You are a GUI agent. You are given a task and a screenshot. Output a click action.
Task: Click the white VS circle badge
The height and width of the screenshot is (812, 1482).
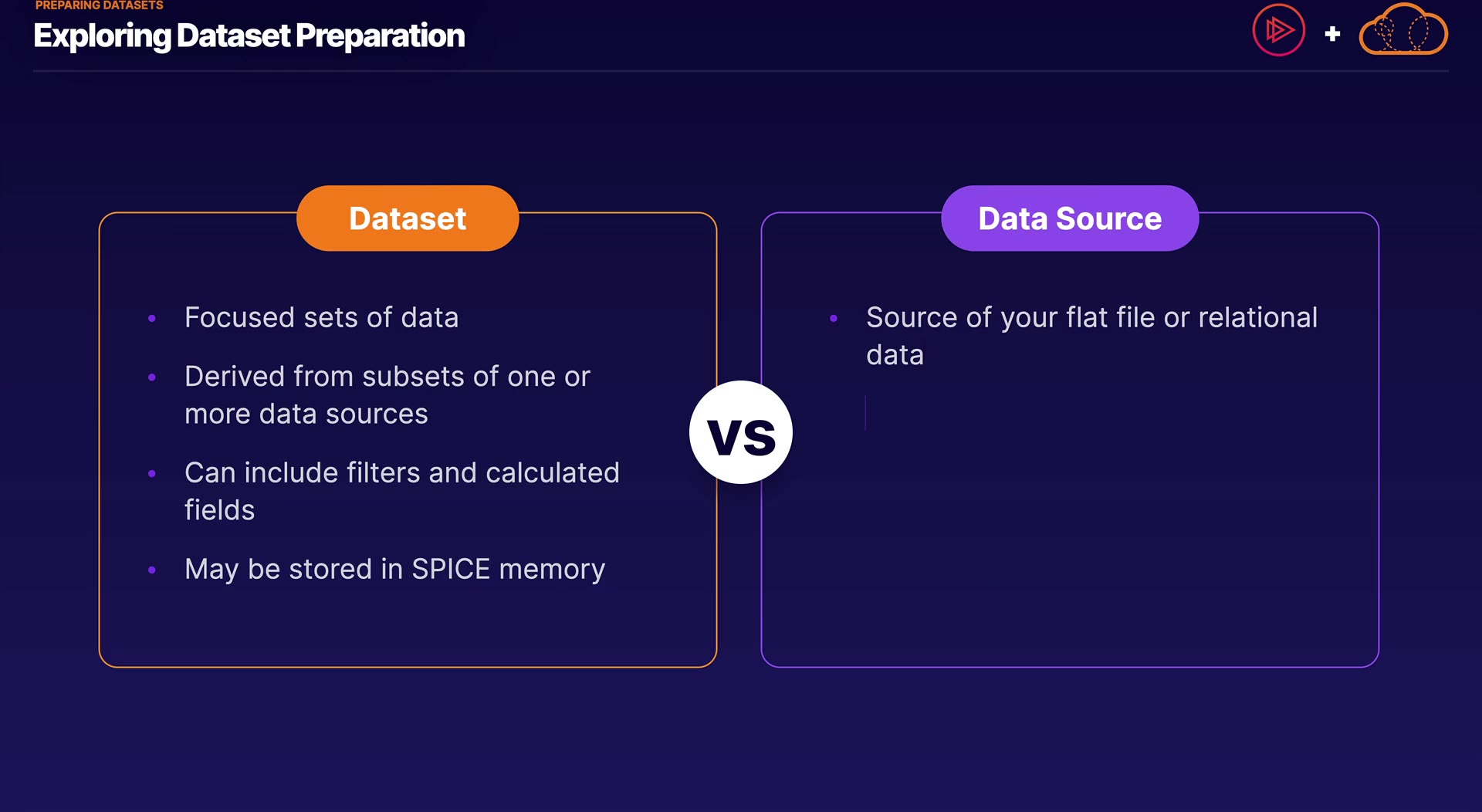(741, 433)
